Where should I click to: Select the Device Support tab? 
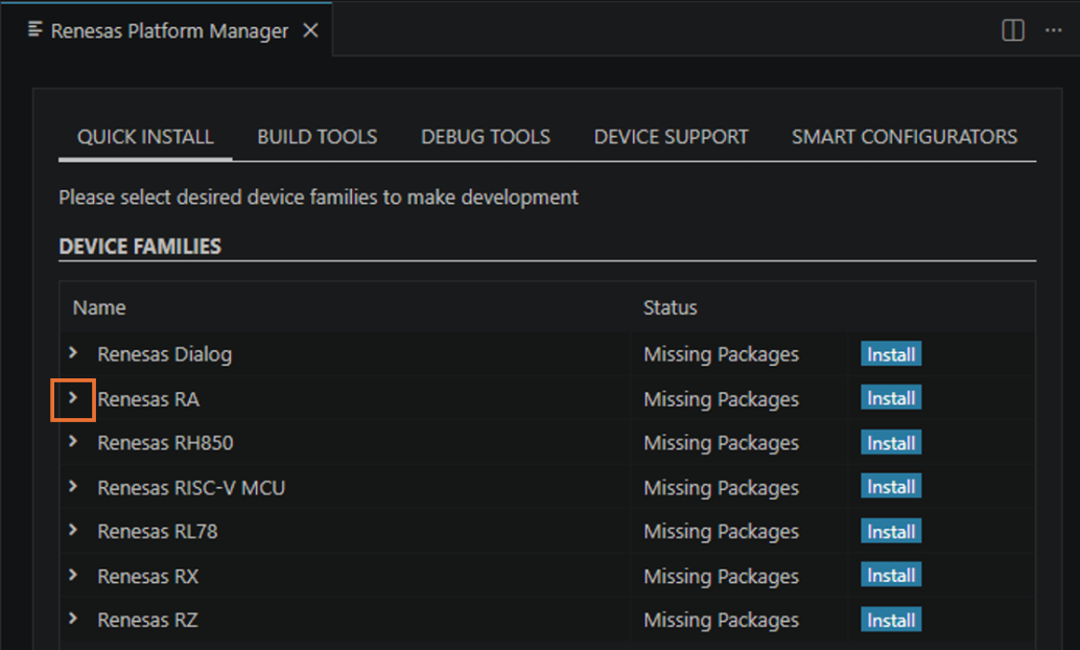point(671,137)
